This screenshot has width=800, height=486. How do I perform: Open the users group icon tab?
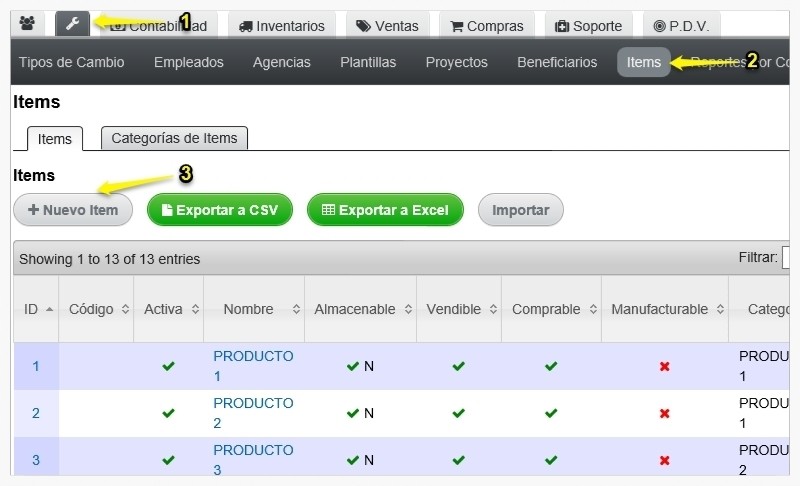28,23
